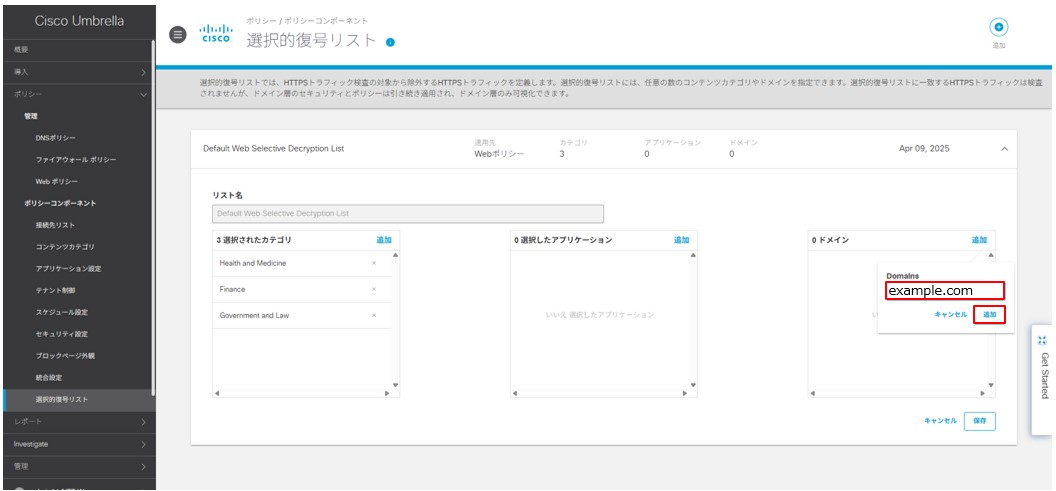Toggle the hamburger menu icon
The width and height of the screenshot is (1056, 491).
click(177, 34)
